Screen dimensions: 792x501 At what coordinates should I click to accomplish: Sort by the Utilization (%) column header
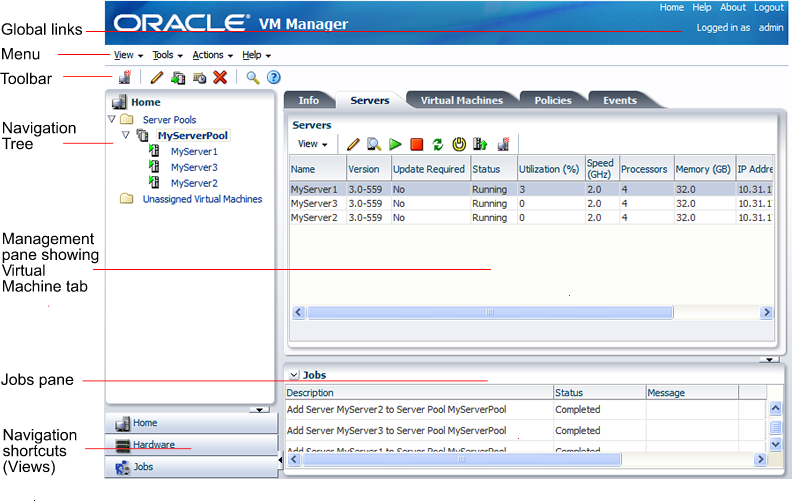(x=551, y=169)
